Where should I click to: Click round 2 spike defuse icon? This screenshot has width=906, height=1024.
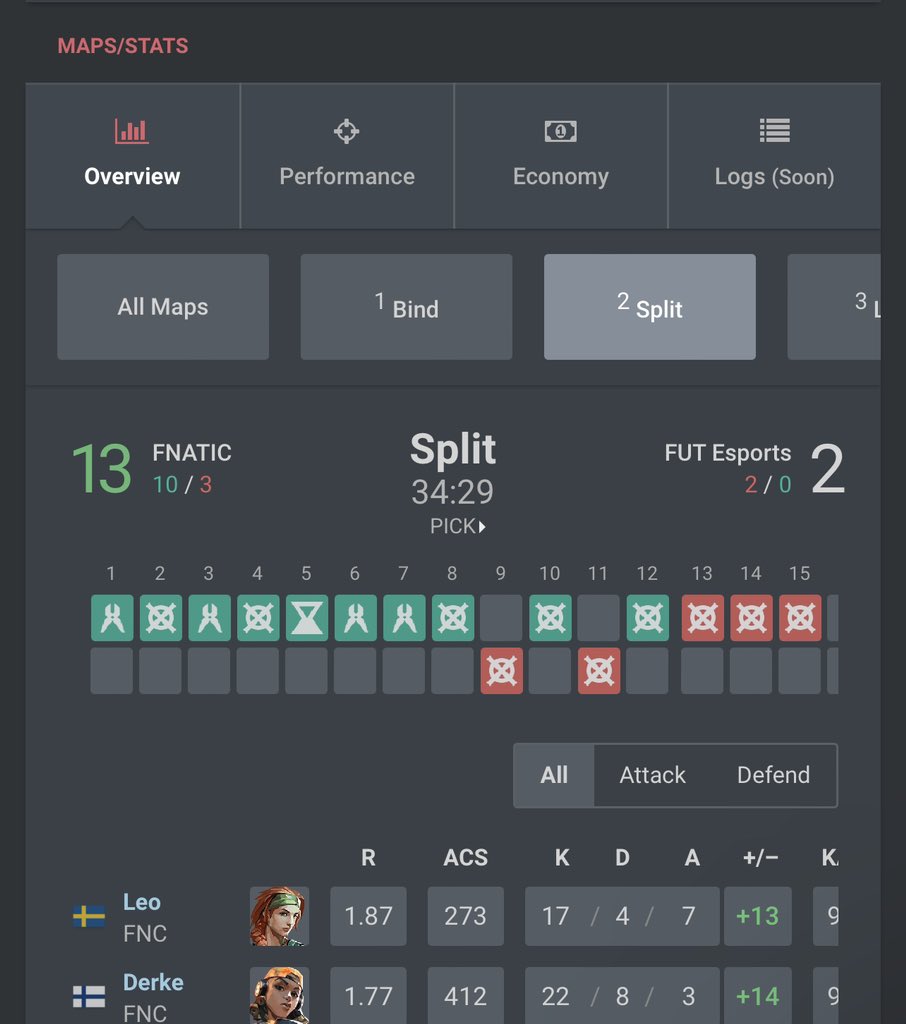pos(161,618)
